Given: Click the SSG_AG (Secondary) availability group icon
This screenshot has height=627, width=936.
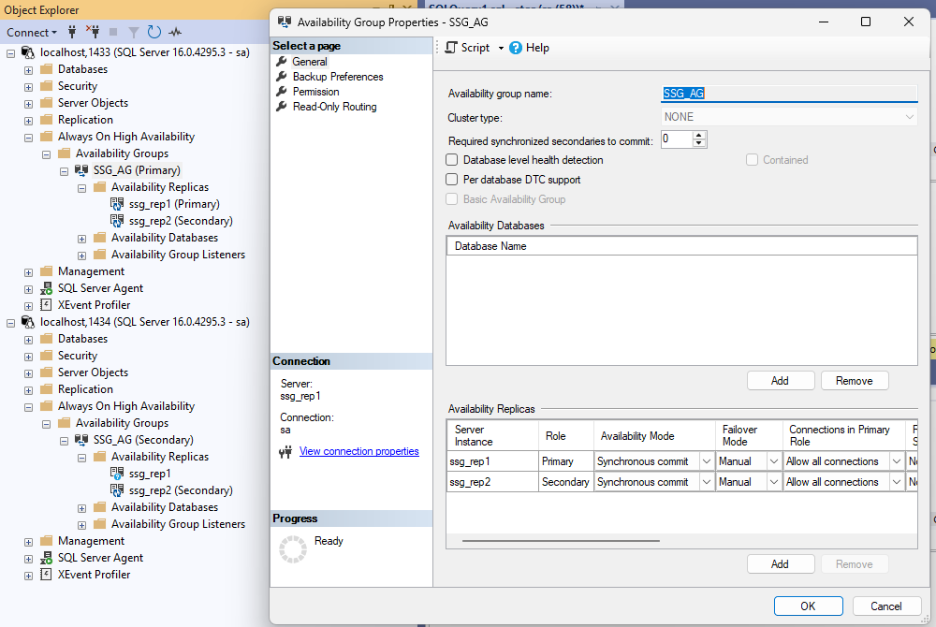Looking at the screenshot, I should (x=81, y=439).
